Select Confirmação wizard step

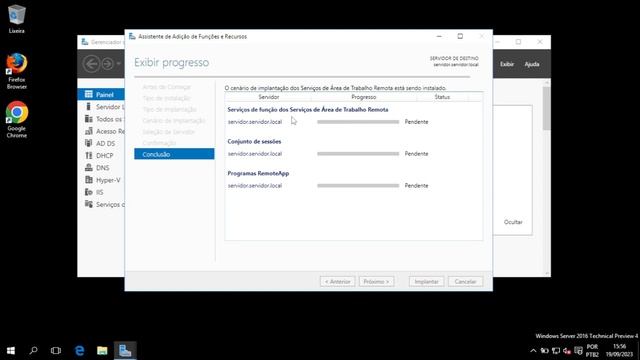[x=159, y=143]
